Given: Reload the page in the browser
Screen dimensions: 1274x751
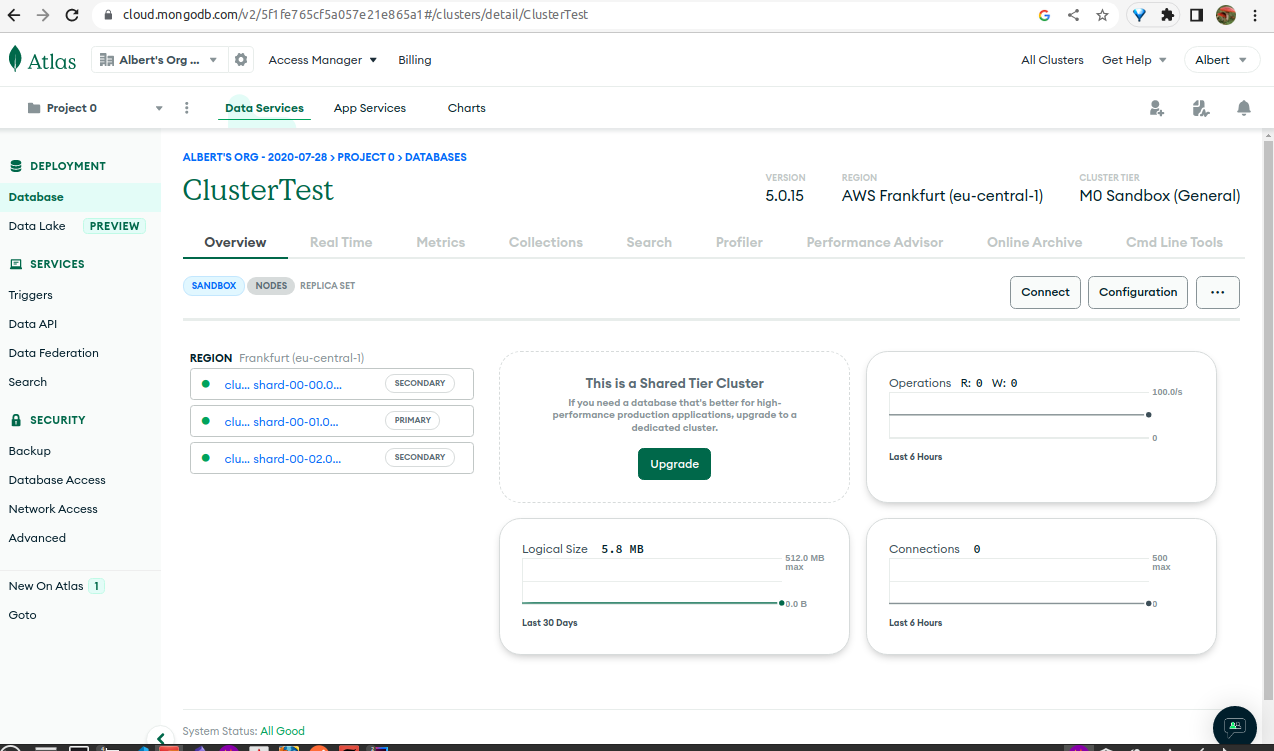Looking at the screenshot, I should (x=72, y=15).
